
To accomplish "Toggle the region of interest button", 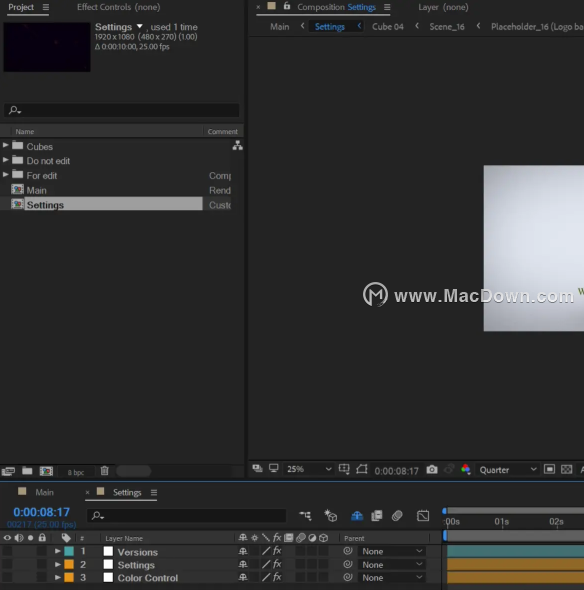I will tap(344, 469).
